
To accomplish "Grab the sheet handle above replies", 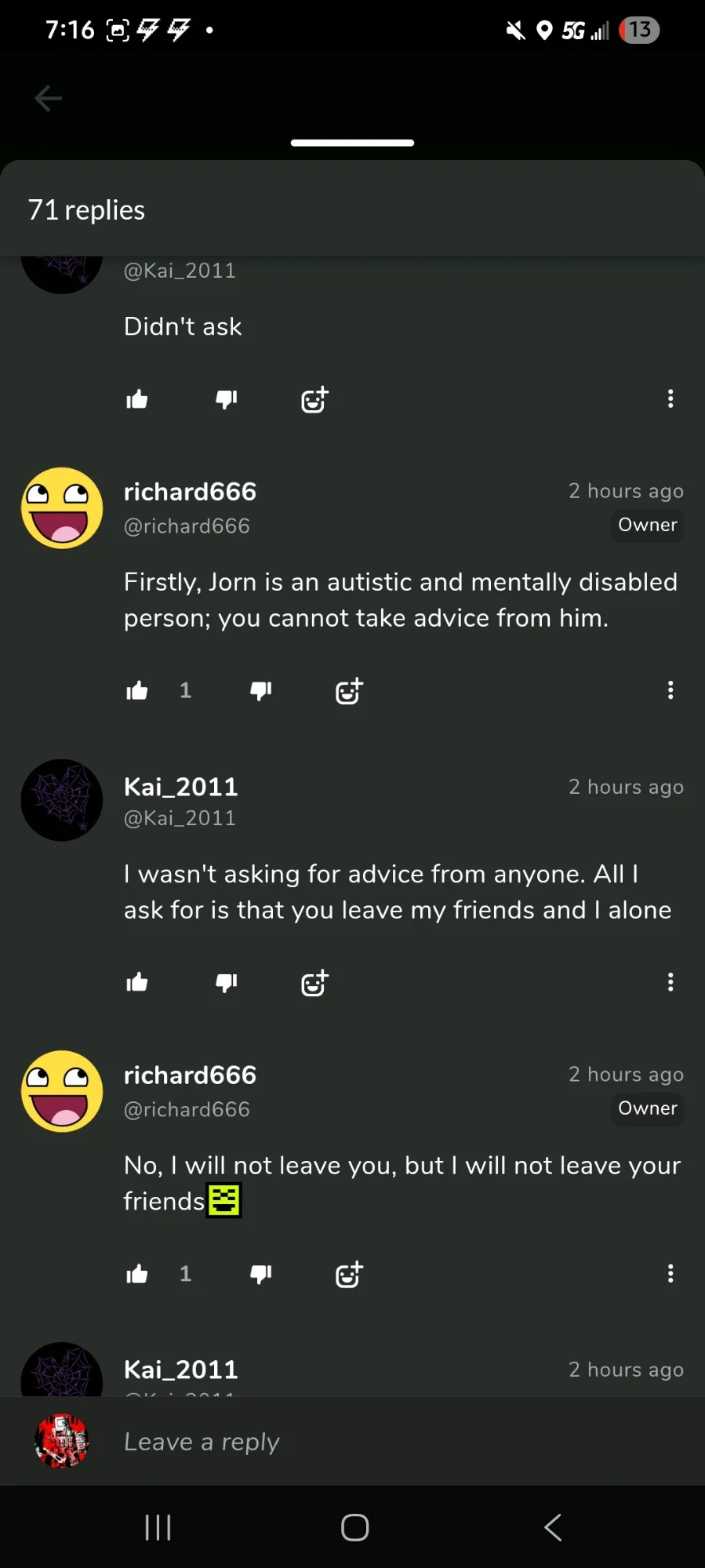I will pos(352,143).
